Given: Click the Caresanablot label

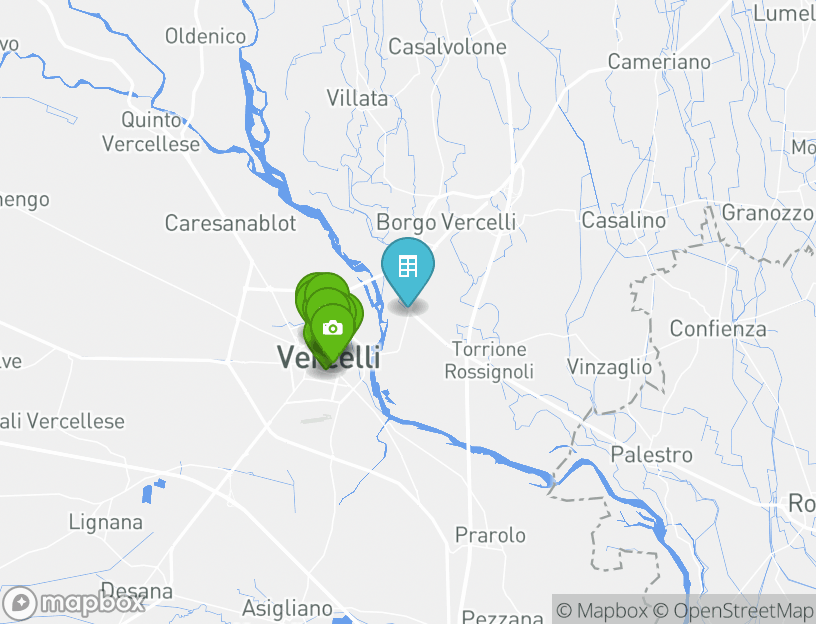Looking at the screenshot, I should (x=230, y=223).
